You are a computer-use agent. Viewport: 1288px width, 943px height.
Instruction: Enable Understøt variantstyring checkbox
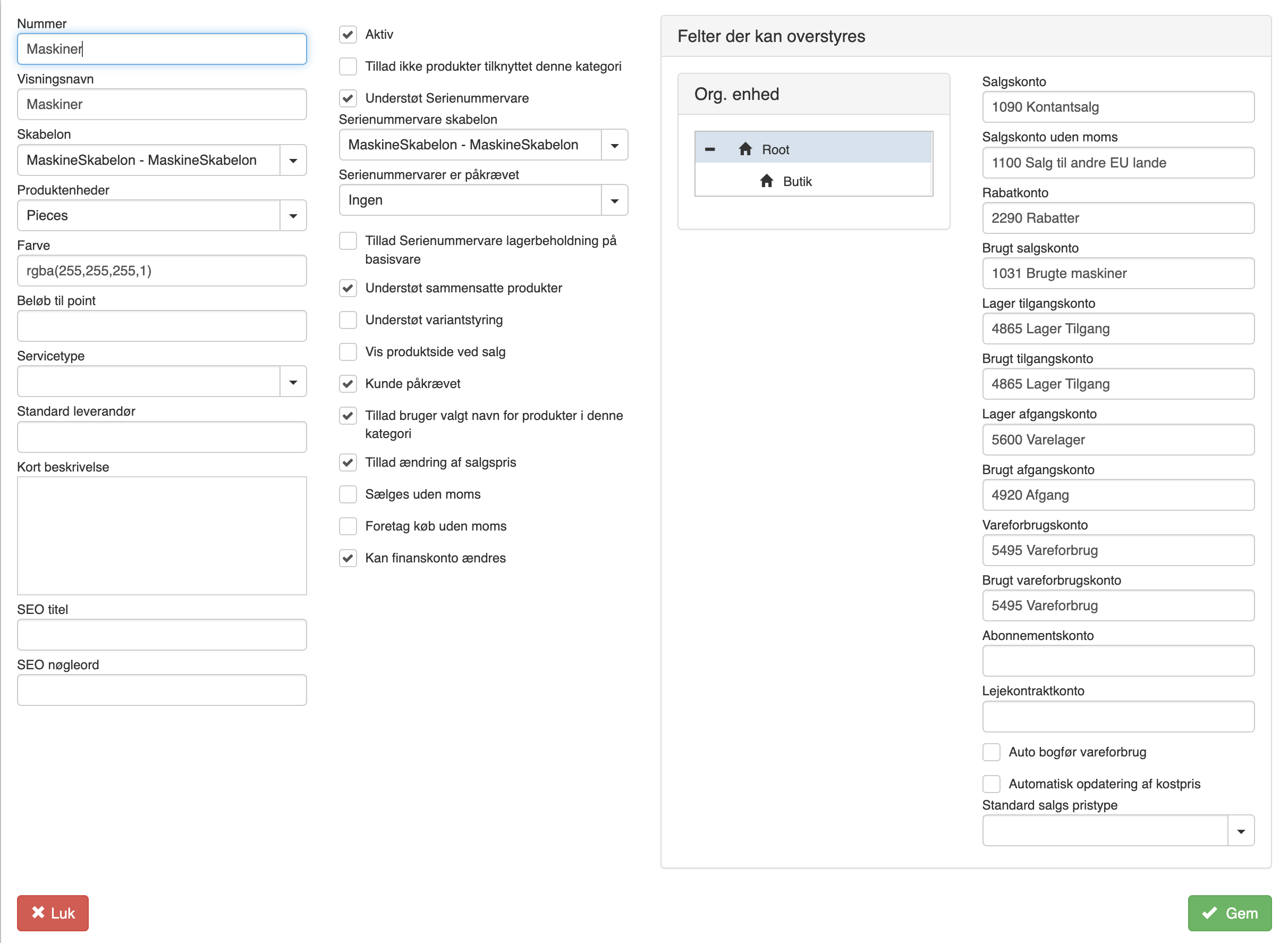[348, 319]
